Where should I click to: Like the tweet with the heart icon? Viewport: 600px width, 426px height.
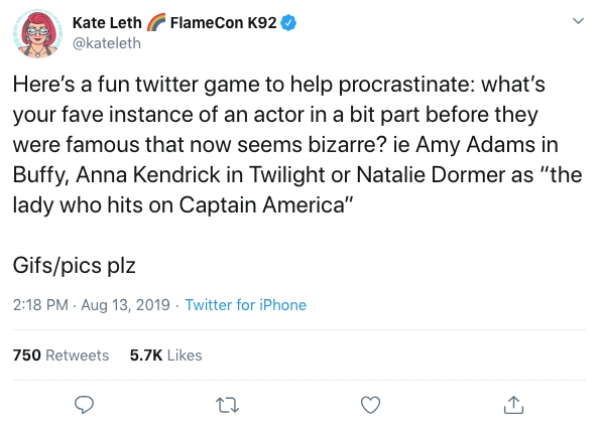point(371,403)
